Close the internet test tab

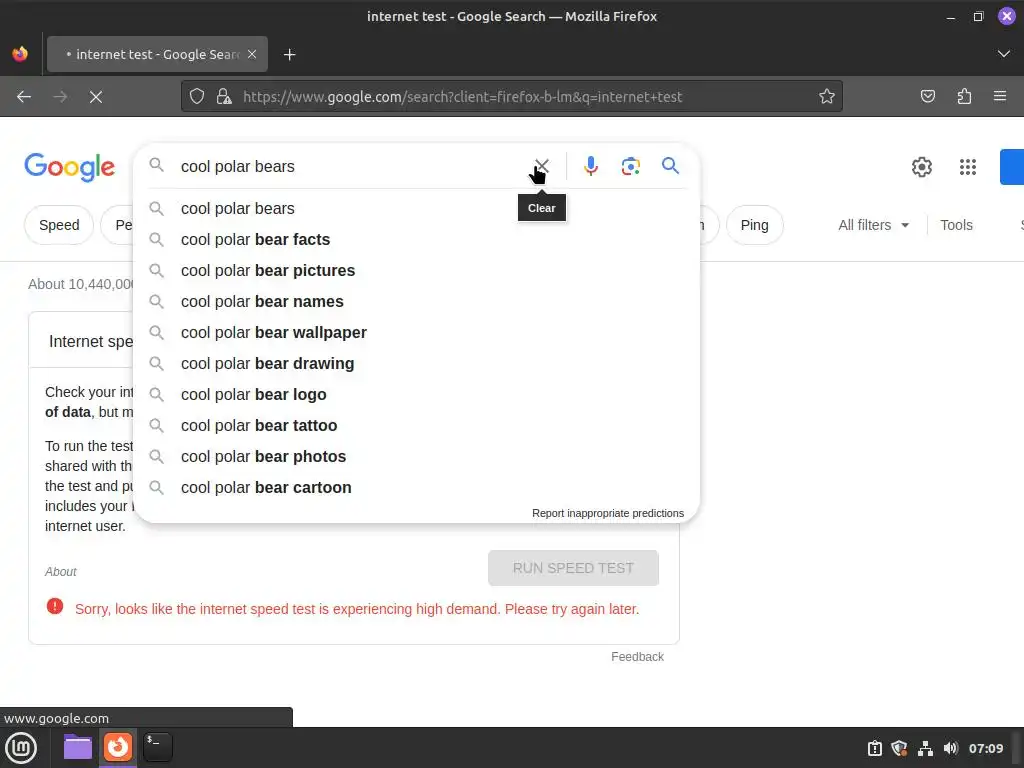[x=252, y=54]
